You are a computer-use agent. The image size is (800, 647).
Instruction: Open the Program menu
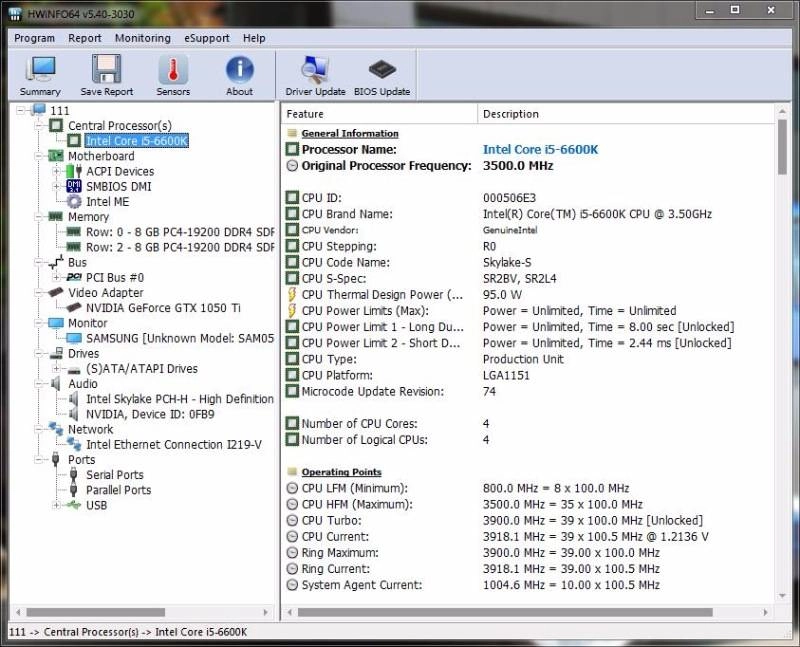pyautogui.click(x=34, y=38)
